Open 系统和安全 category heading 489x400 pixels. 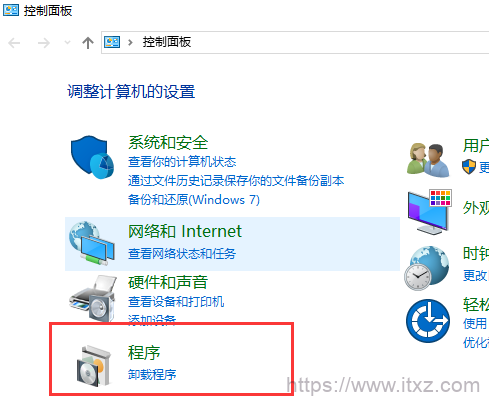(x=168, y=143)
